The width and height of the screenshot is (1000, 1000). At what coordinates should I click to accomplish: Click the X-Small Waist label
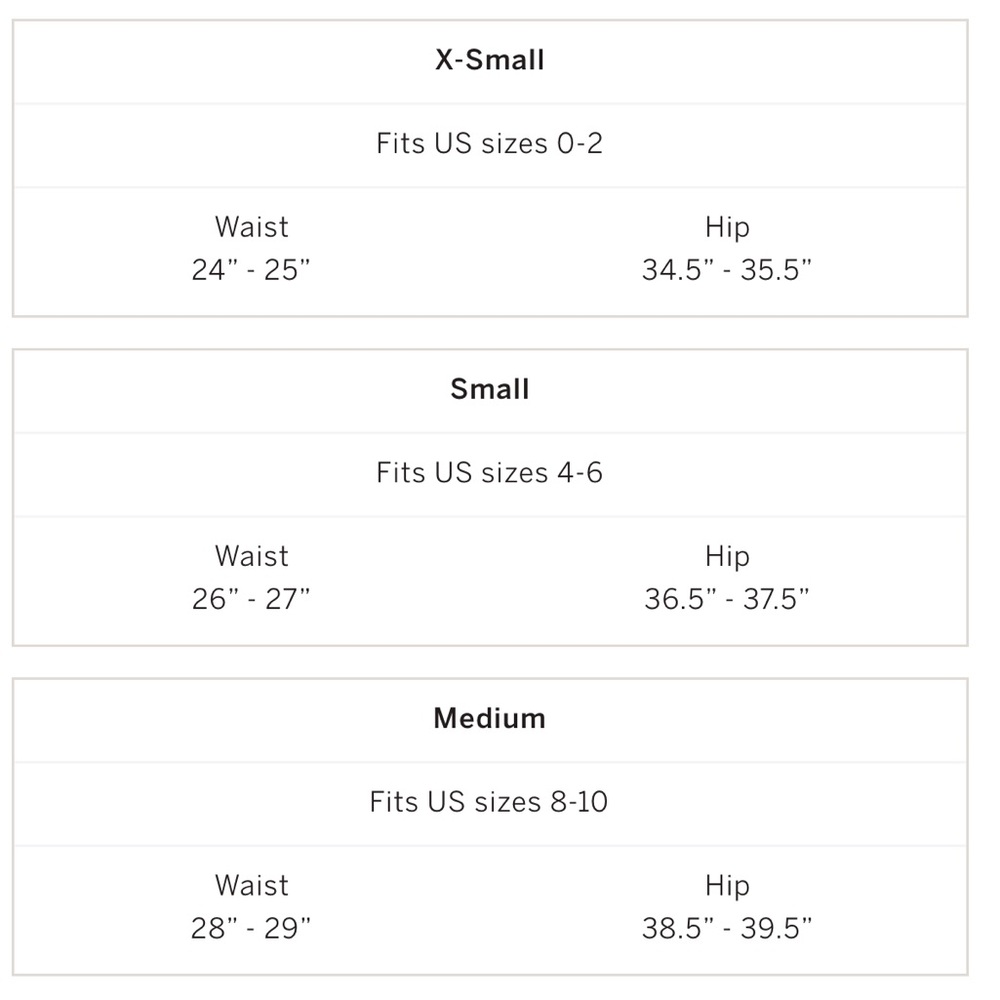[x=252, y=227]
